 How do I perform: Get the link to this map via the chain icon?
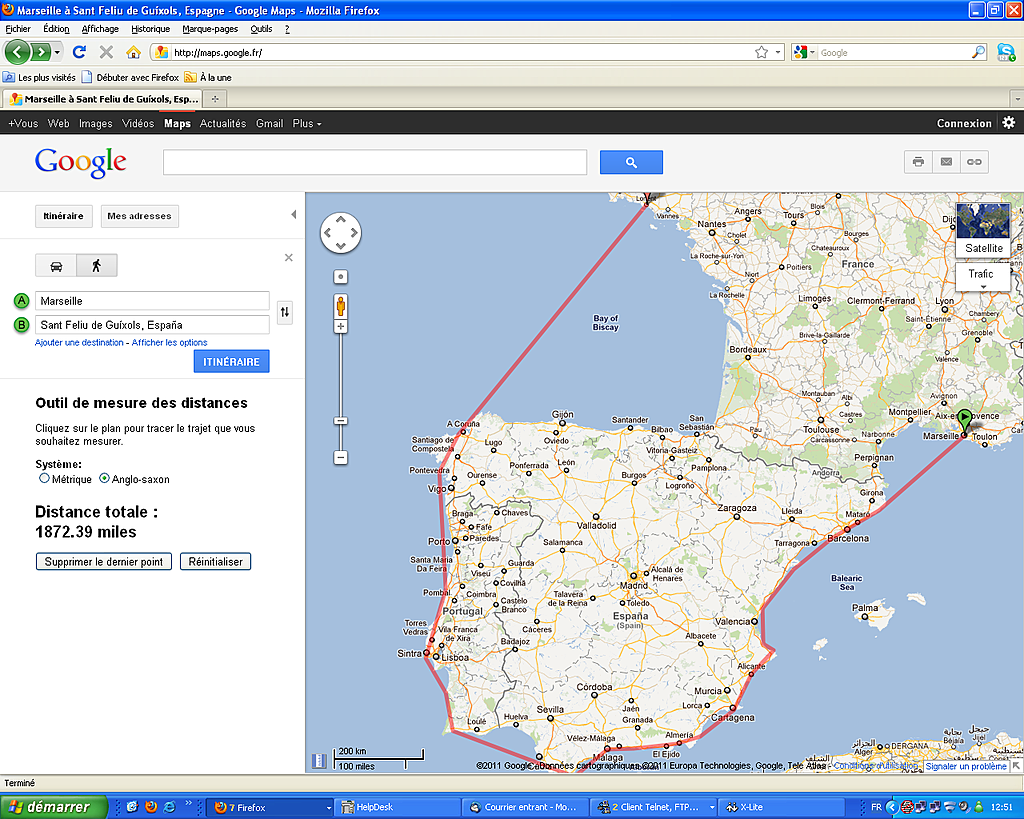pos(974,162)
